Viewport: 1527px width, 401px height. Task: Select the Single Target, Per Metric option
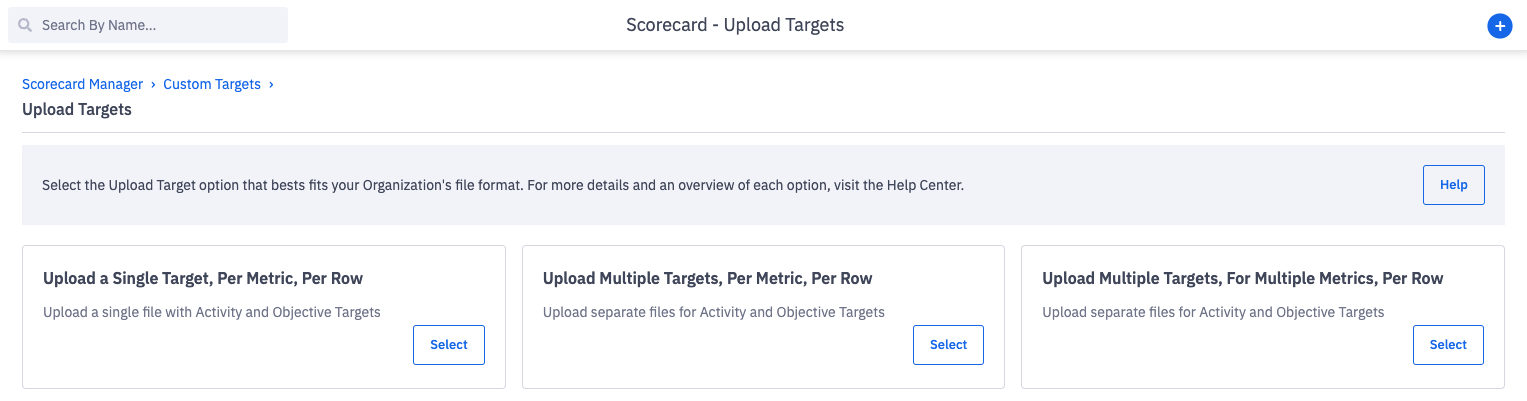click(448, 345)
